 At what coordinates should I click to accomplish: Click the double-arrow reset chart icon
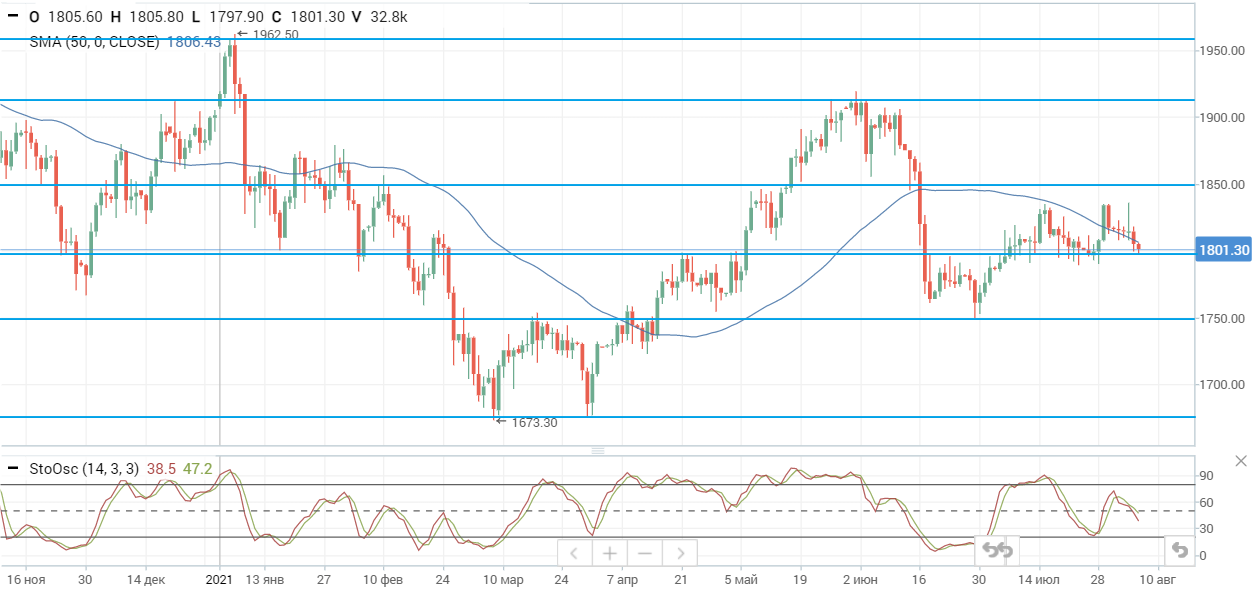tap(996, 550)
